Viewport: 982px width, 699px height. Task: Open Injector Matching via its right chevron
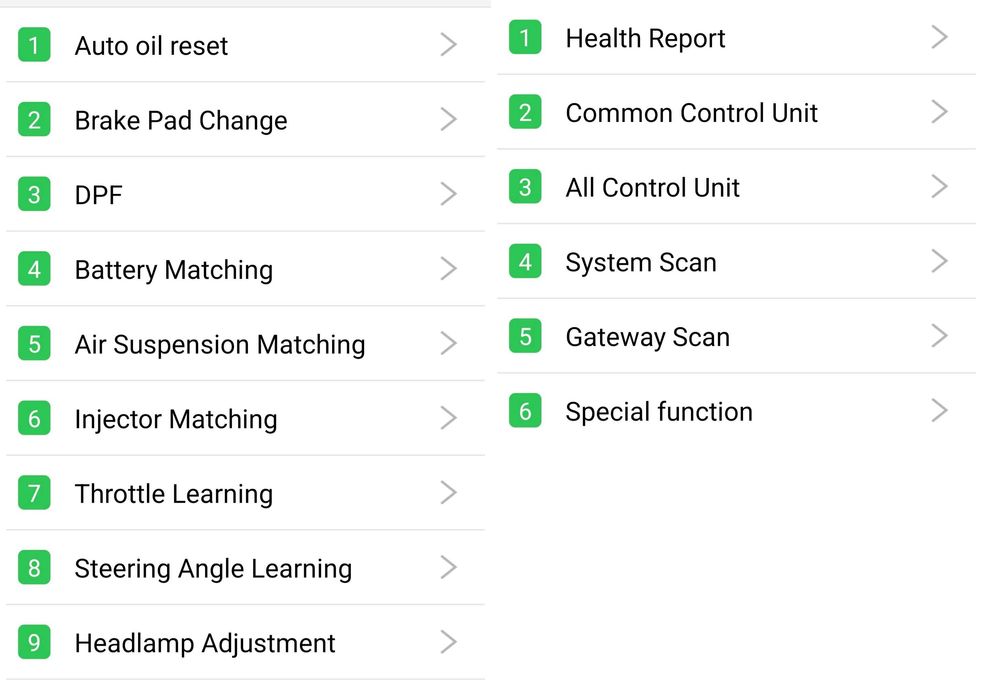coord(449,418)
